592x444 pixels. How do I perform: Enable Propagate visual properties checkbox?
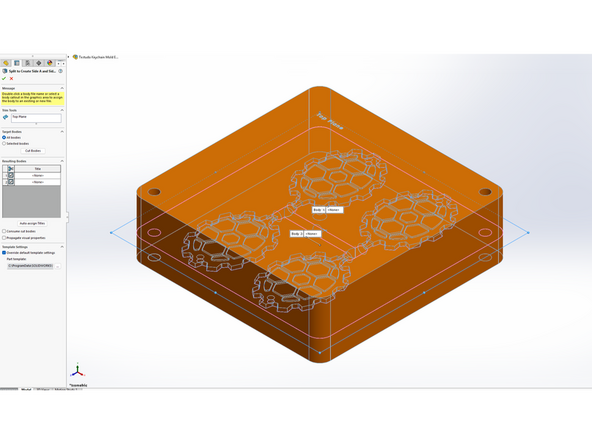click(x=4, y=238)
